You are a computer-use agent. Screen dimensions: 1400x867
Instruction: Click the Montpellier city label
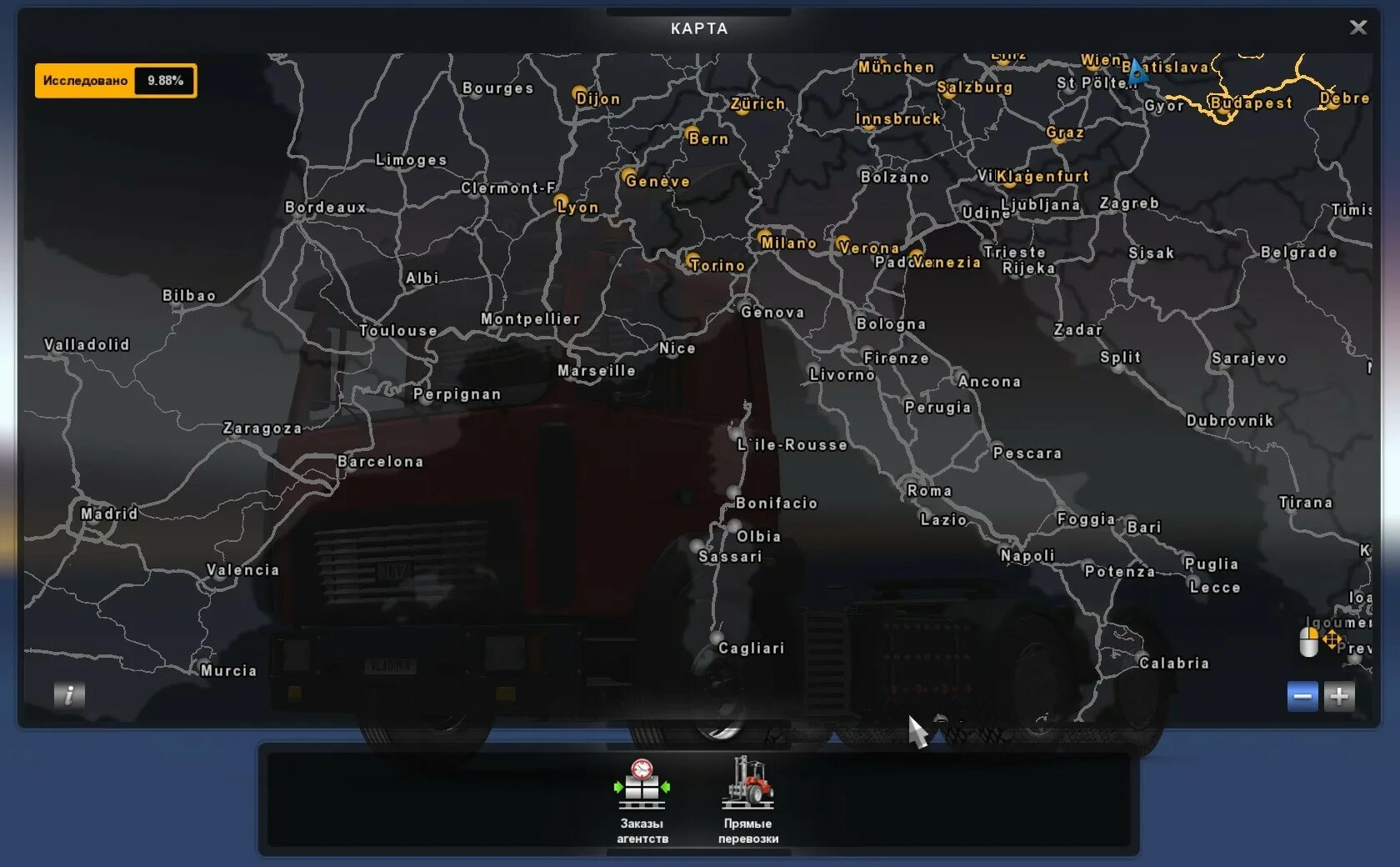tap(530, 318)
